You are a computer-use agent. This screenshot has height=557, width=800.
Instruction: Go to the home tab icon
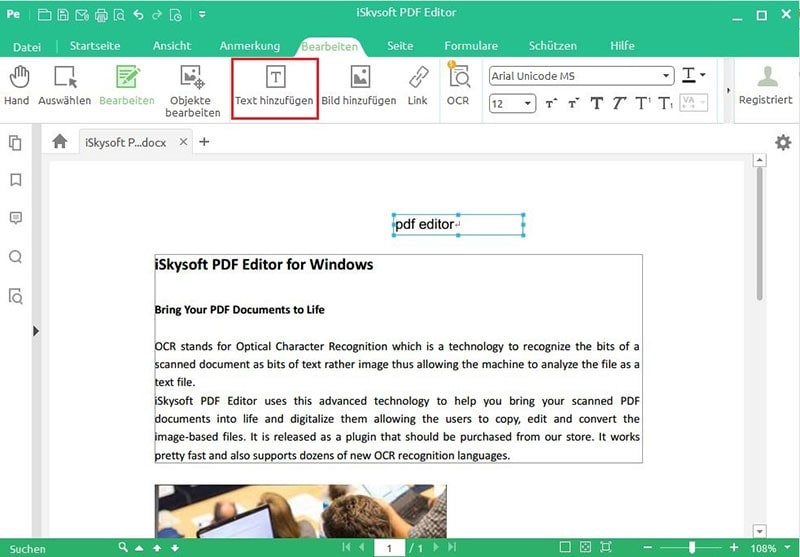click(x=60, y=141)
